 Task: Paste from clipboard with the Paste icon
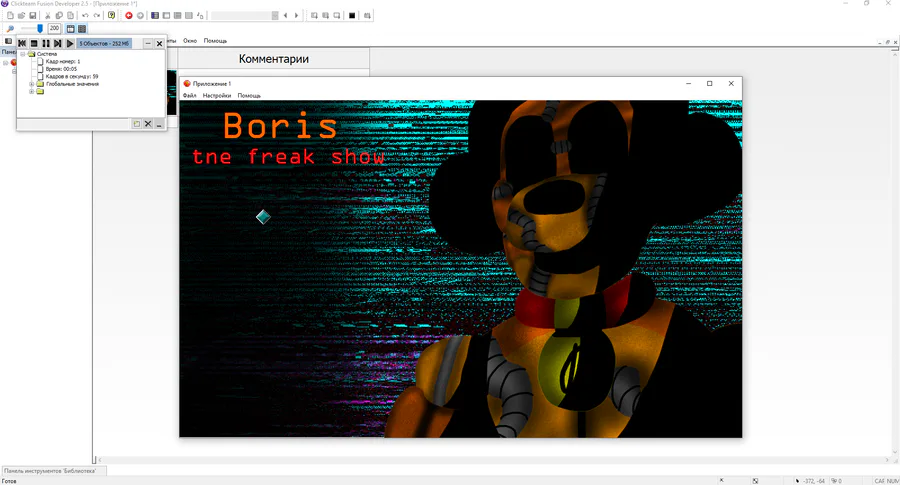(70, 15)
